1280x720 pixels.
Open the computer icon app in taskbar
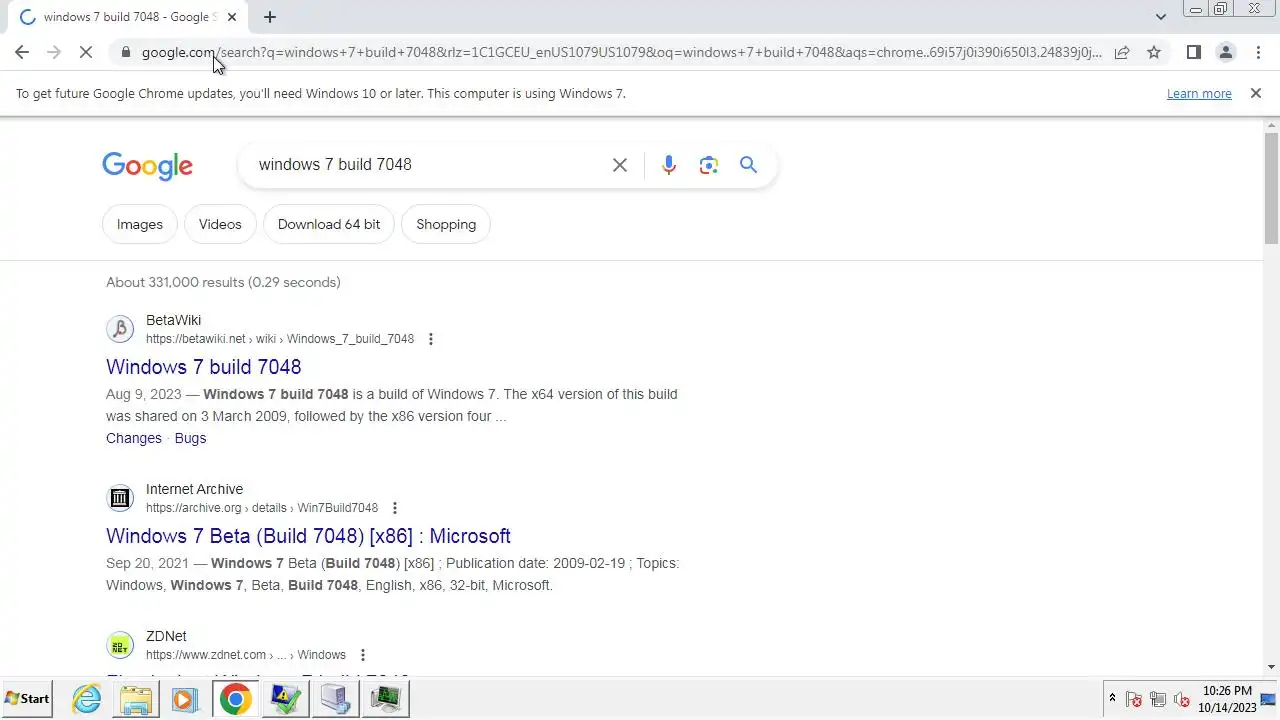pyautogui.click(x=336, y=699)
